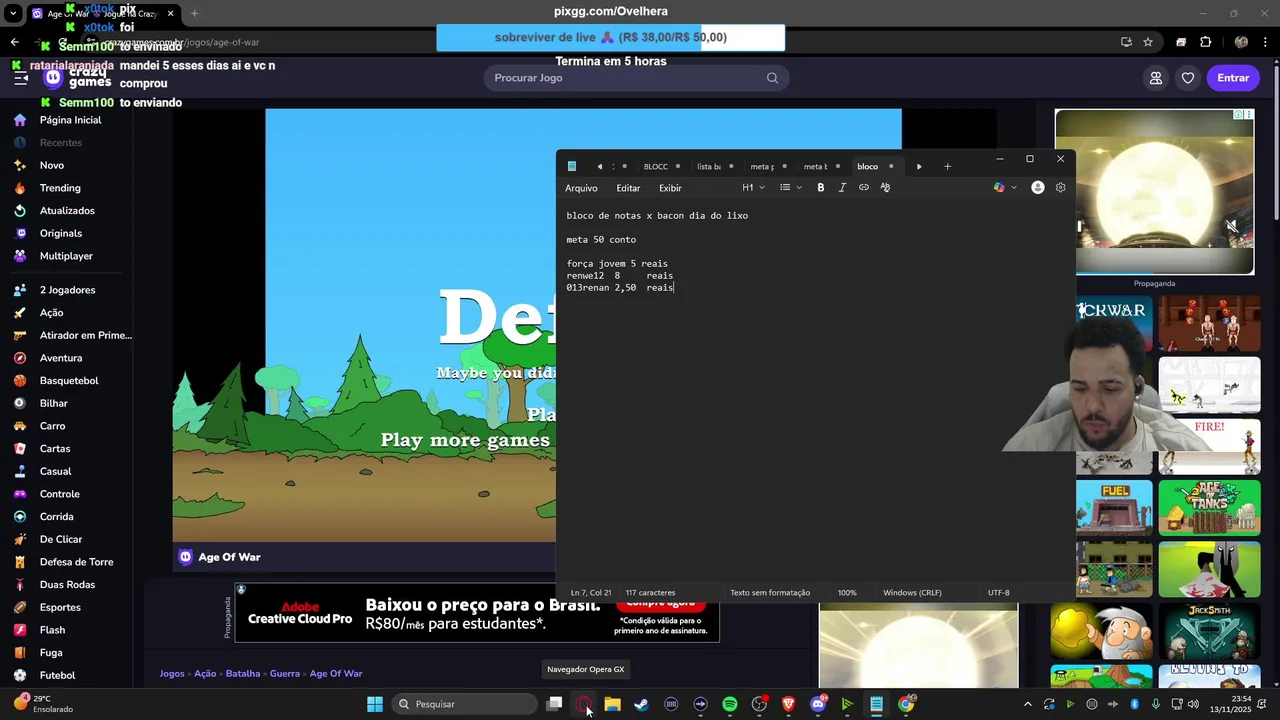Open Atualizados category in sidebar

67,211
